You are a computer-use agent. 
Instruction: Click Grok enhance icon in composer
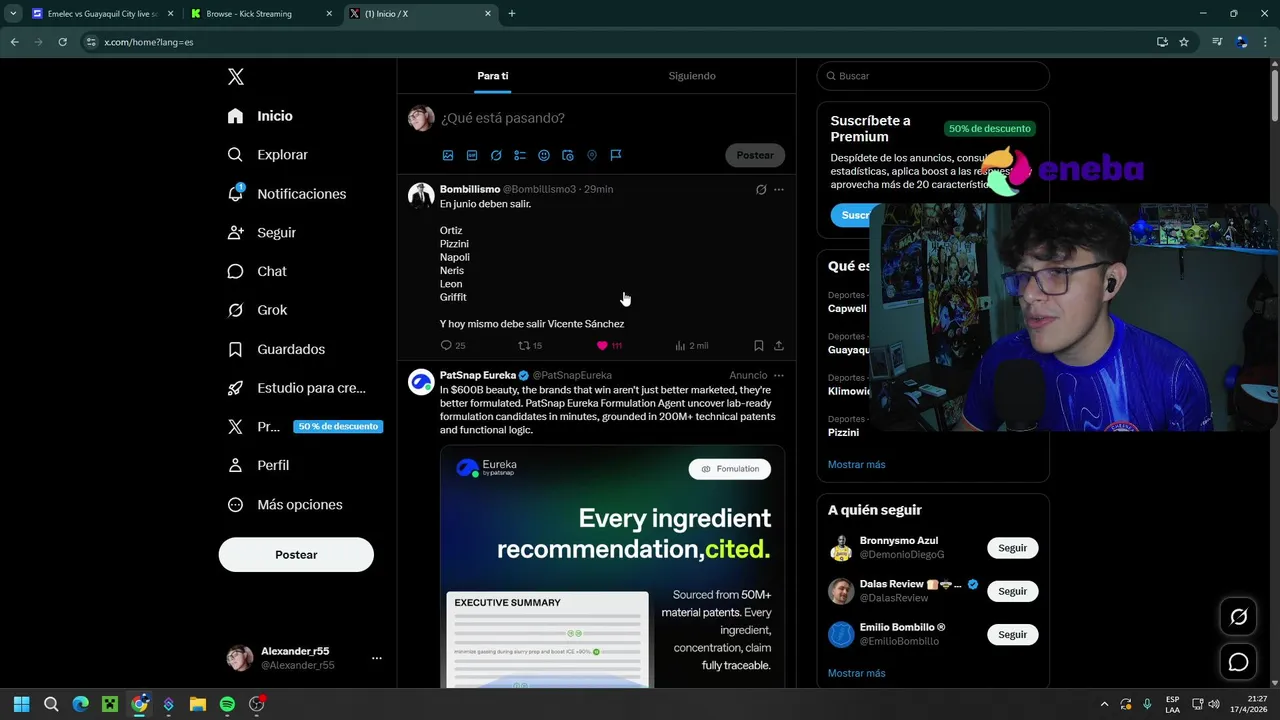[x=496, y=155]
